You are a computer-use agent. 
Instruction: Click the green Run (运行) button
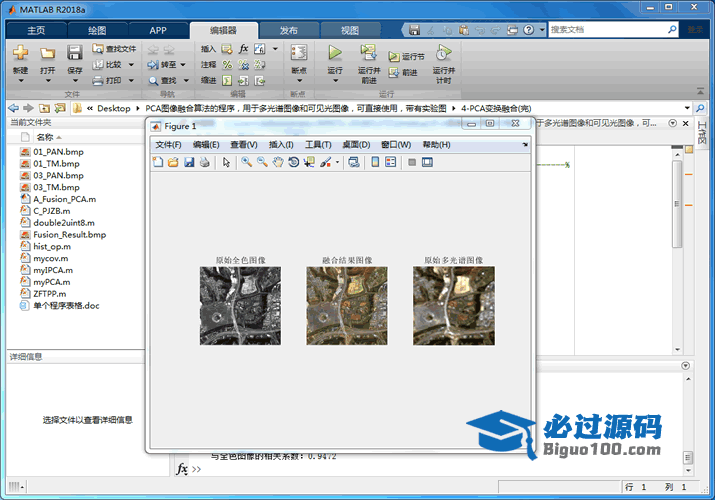(335, 53)
